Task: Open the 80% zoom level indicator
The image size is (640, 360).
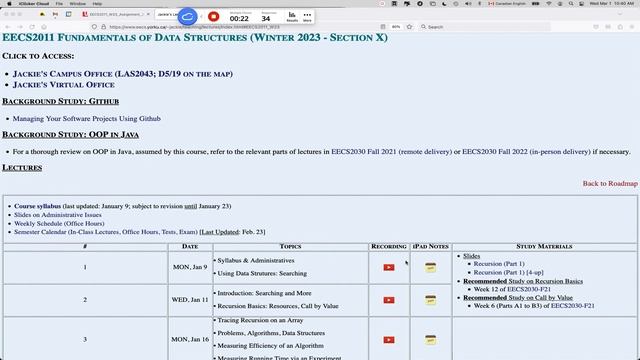Action: [396, 27]
